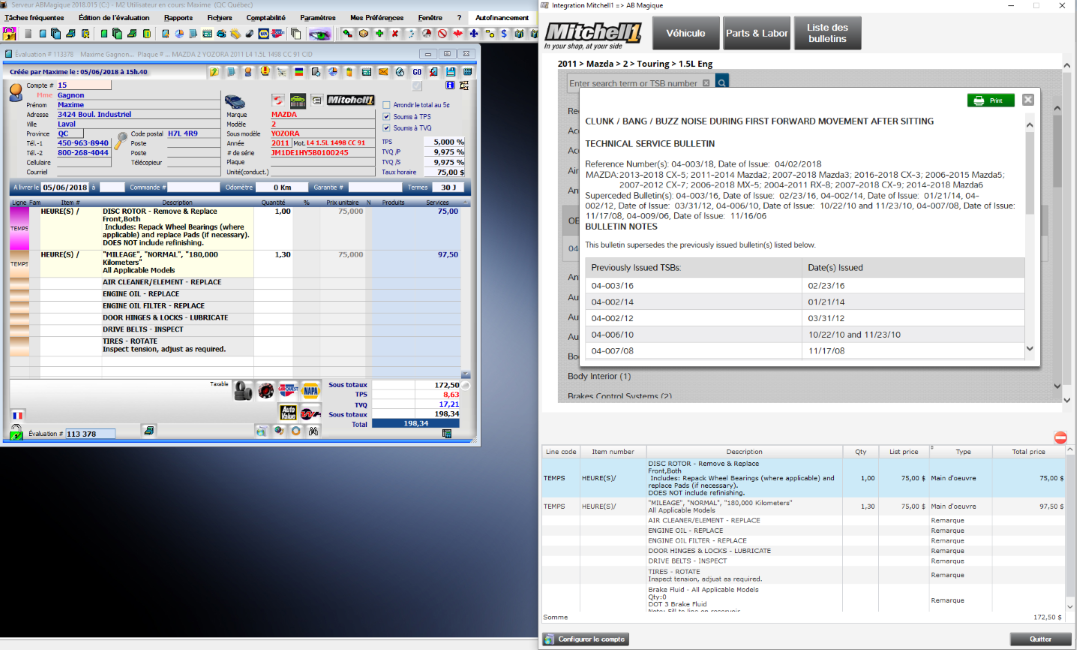Click the floppy disk save icon
The image size is (1077, 650).
click(x=451, y=71)
